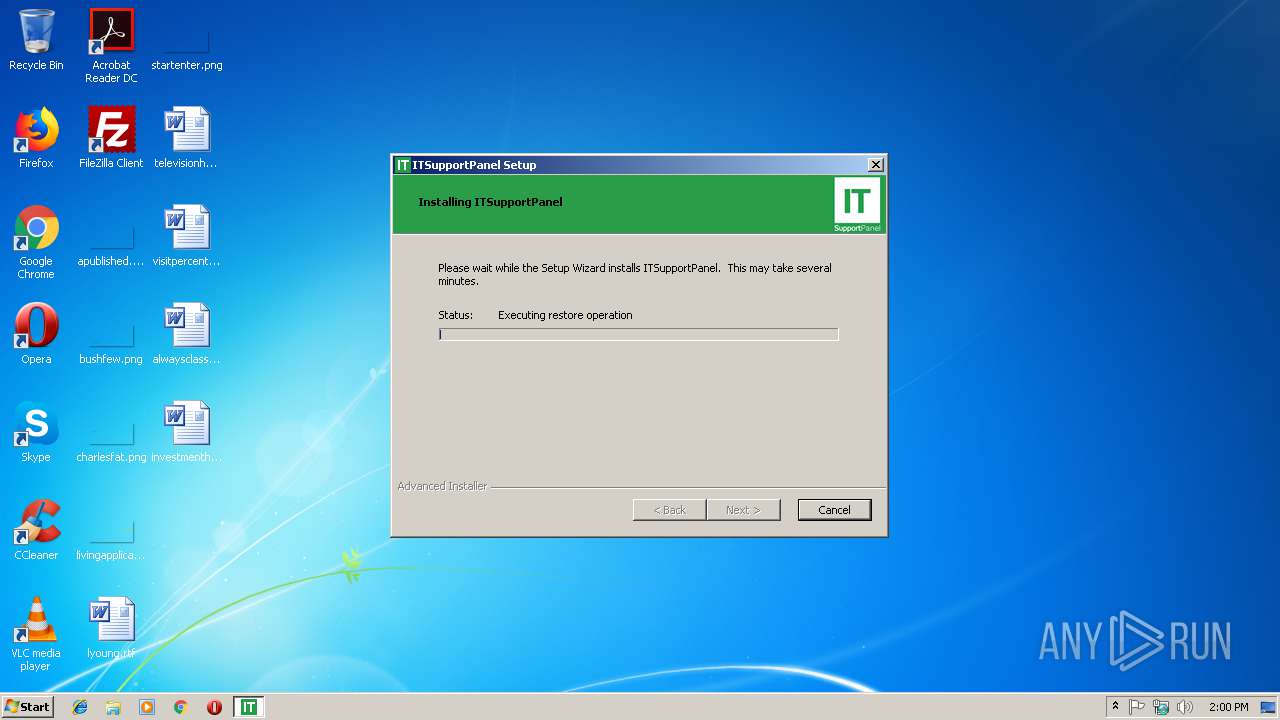Screen dimensions: 1280x720
Task: Click the installation progress bar
Action: (x=638, y=334)
